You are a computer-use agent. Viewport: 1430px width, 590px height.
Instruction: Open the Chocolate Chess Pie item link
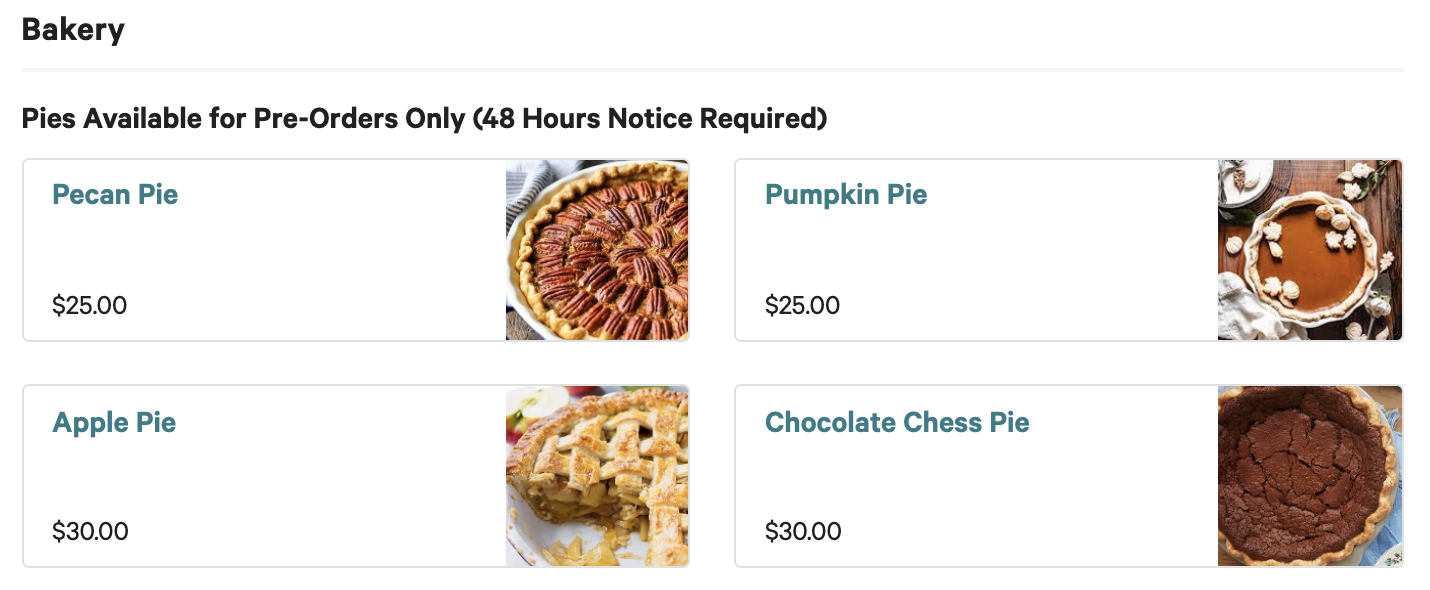pyautogui.click(x=897, y=423)
